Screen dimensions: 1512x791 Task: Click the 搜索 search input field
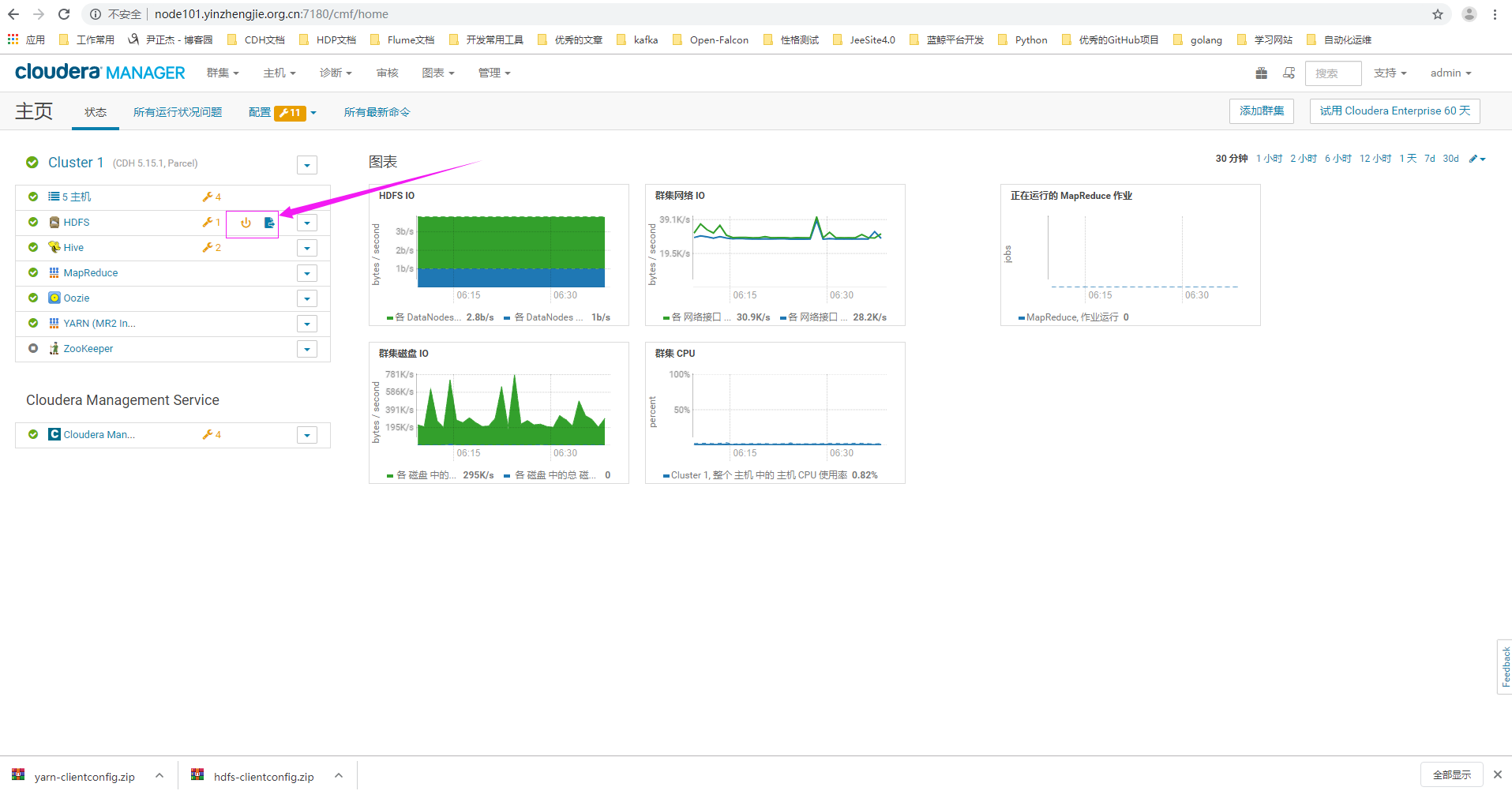point(1333,73)
